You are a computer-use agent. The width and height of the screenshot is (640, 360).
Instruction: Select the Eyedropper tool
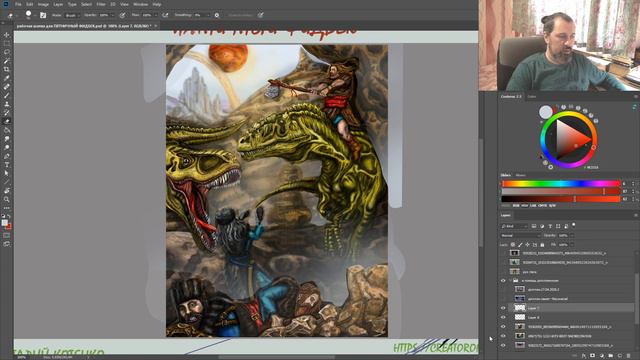(x=7, y=78)
